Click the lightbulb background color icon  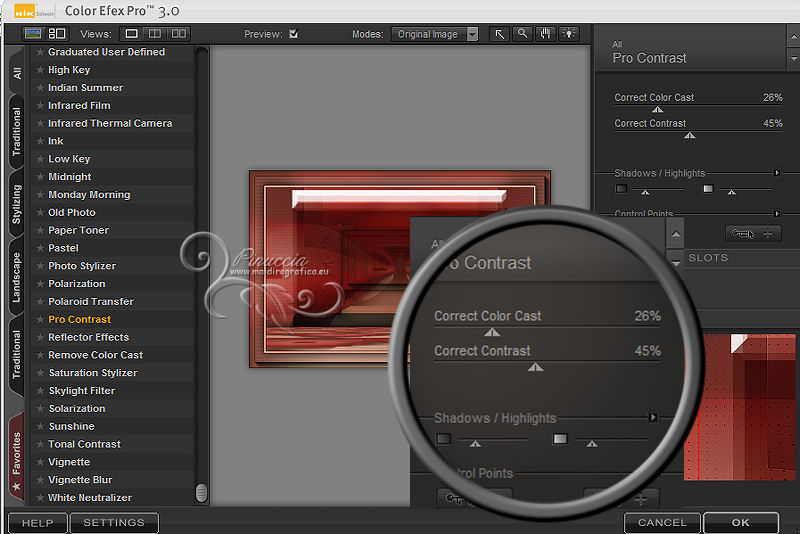click(x=569, y=34)
